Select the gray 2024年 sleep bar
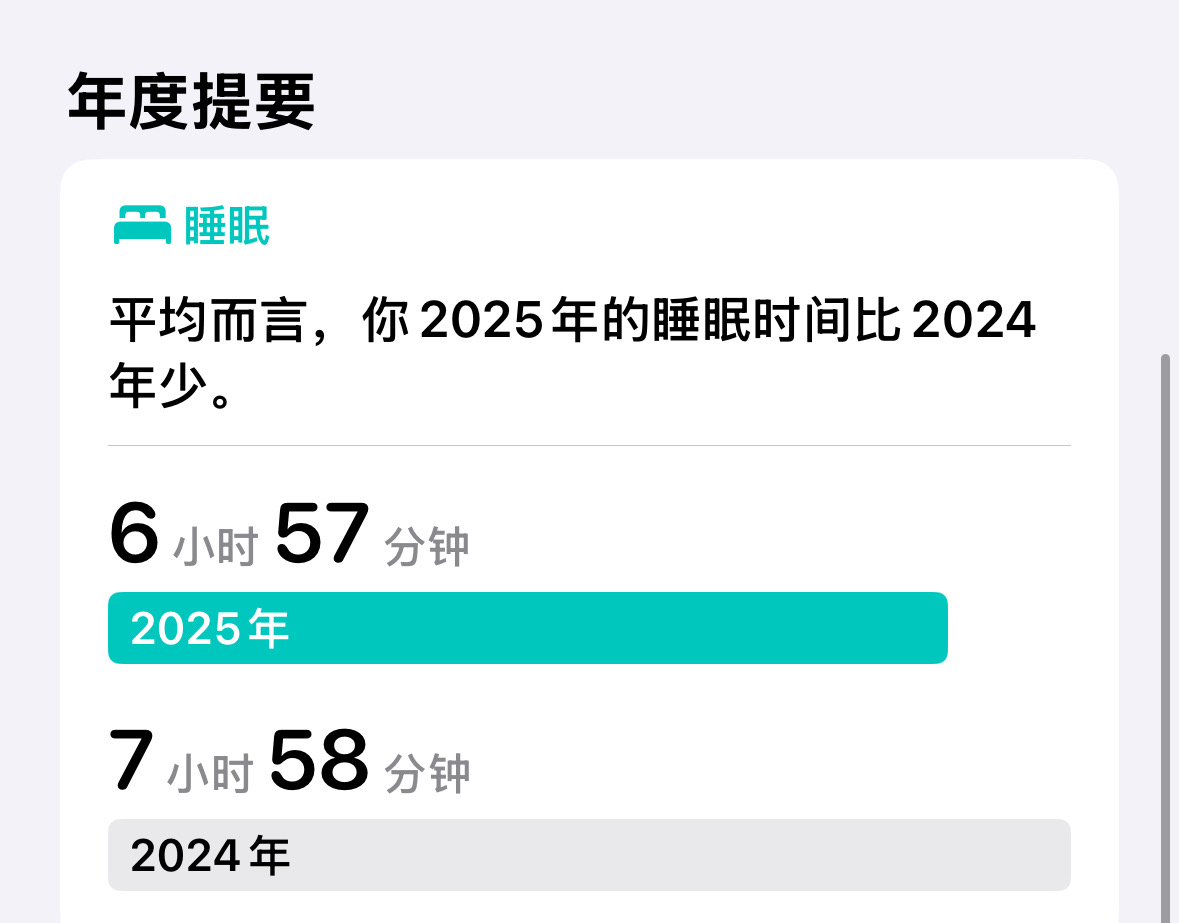The height and width of the screenshot is (923, 1179). coord(590,855)
